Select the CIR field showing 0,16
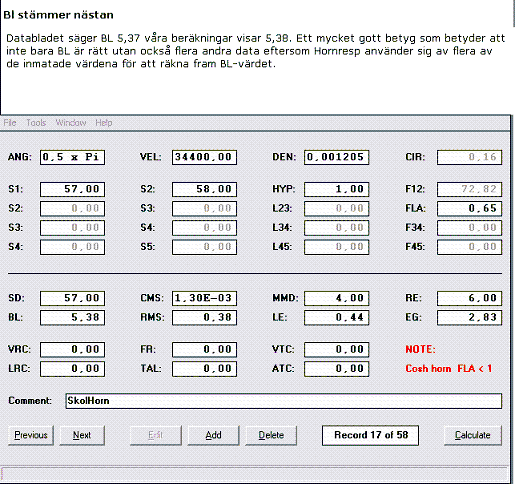 tap(469, 157)
